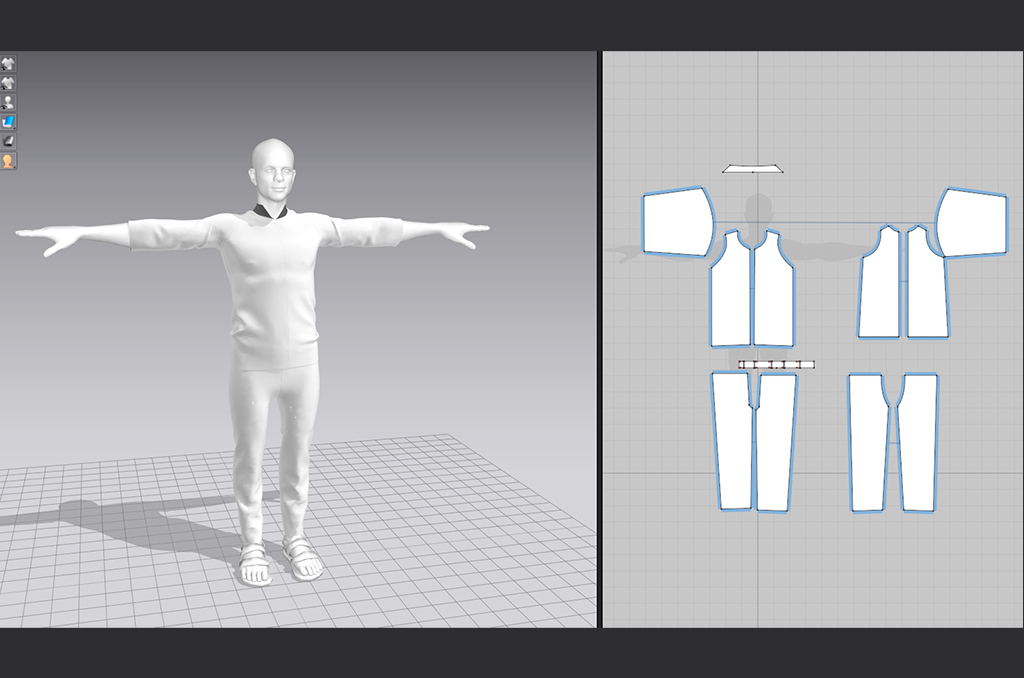Click the avatar's black collar in 3D view
Viewport: 1024px width, 678px height.
pyautogui.click(x=272, y=211)
